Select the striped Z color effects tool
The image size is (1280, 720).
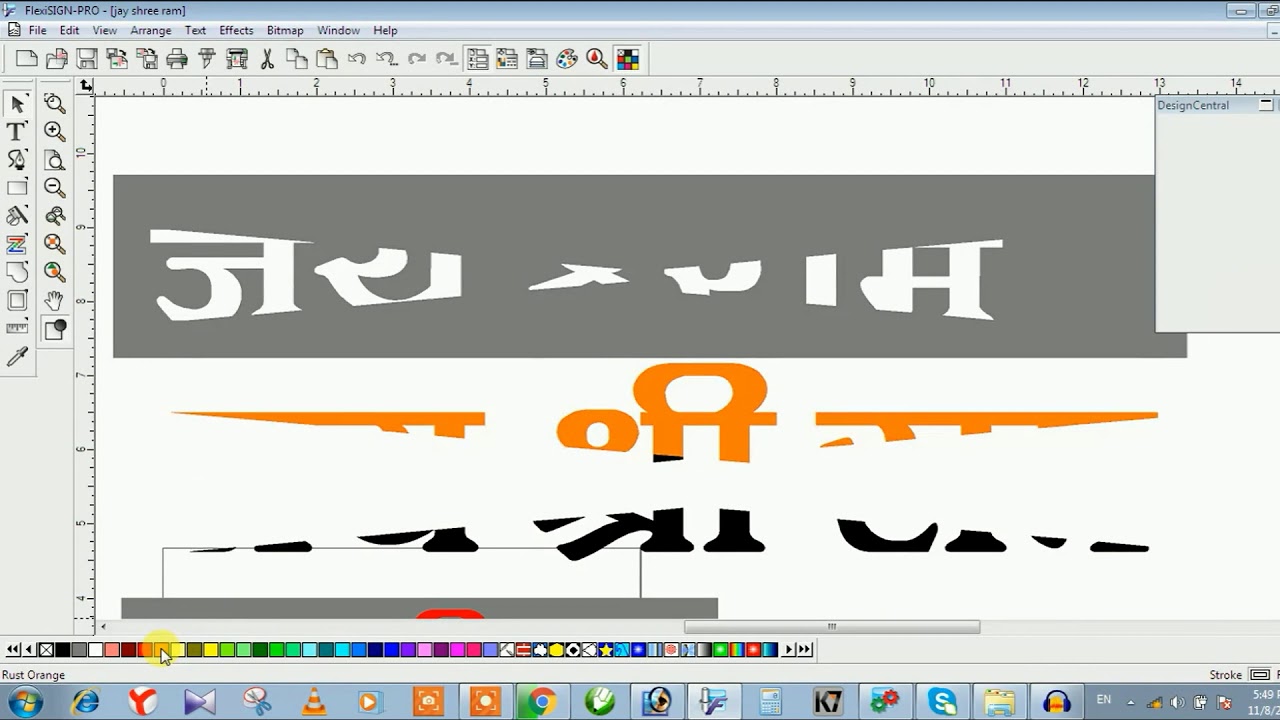[17, 244]
